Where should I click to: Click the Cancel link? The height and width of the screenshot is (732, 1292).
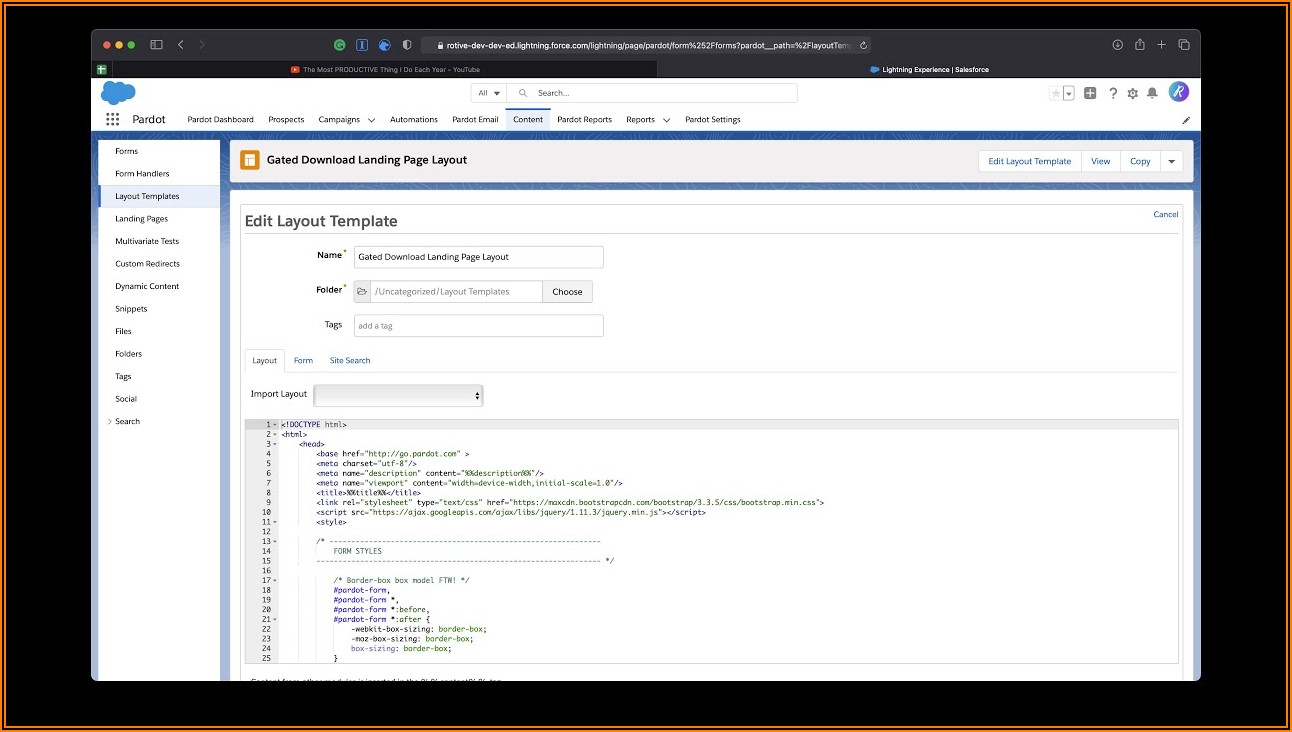click(x=1165, y=214)
